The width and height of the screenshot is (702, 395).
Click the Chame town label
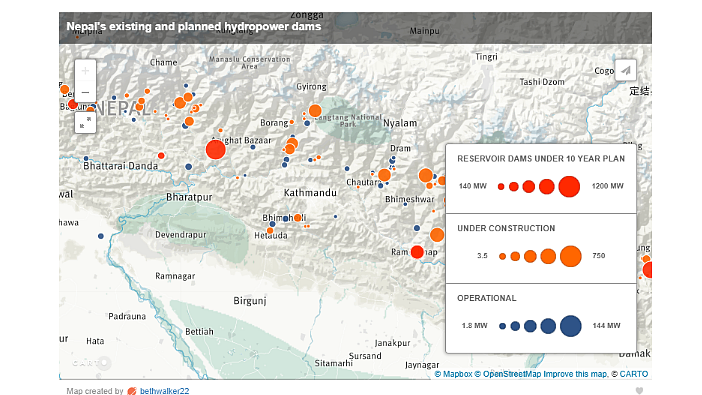click(x=163, y=62)
